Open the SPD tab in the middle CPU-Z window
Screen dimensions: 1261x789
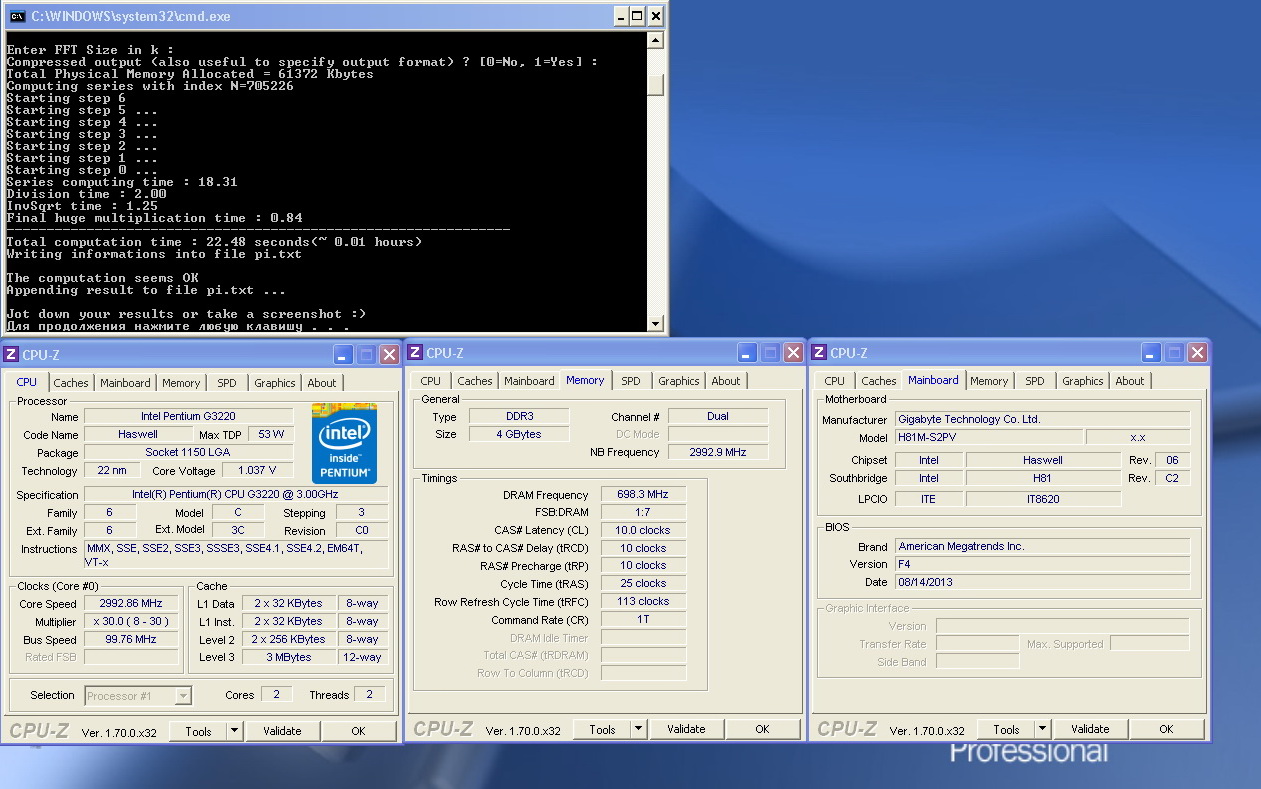[x=631, y=381]
